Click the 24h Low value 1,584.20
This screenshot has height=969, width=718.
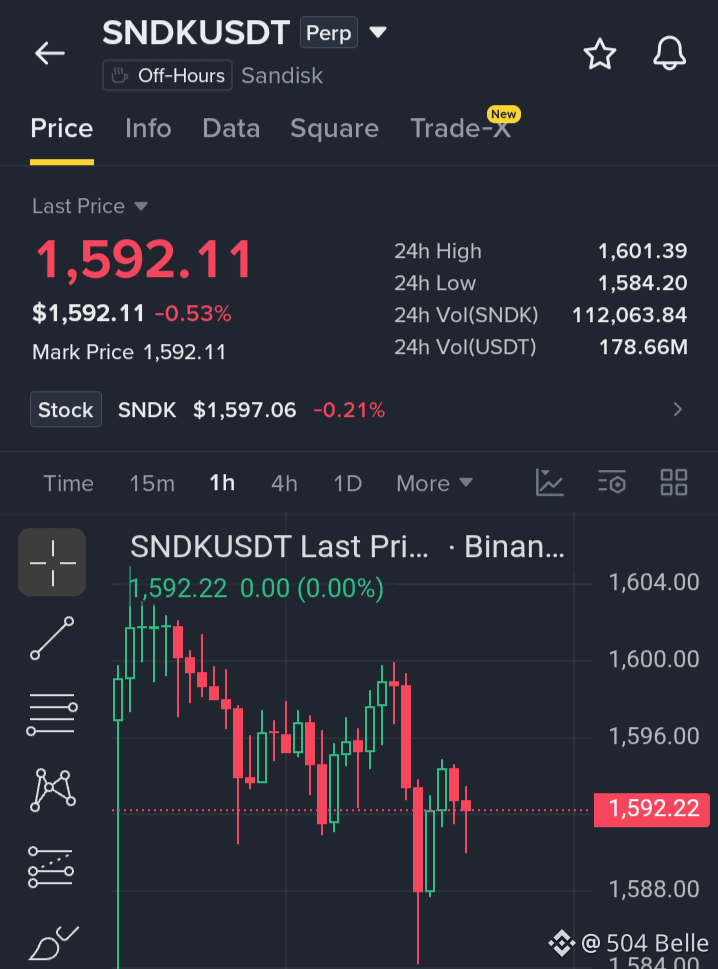coord(643,283)
